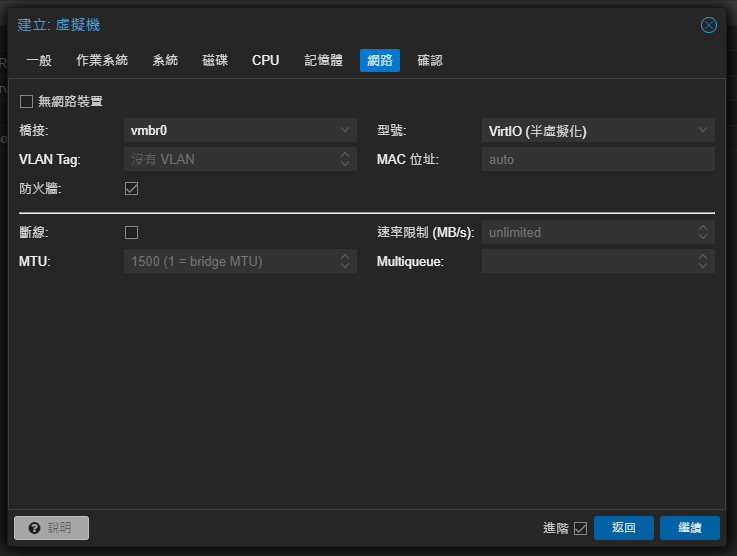Click the 說明 help button
Viewport: 737px width, 556px height.
pos(51,528)
